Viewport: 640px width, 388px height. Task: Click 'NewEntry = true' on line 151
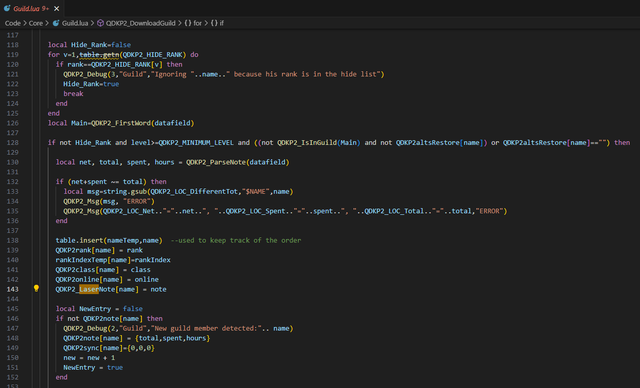(93, 368)
